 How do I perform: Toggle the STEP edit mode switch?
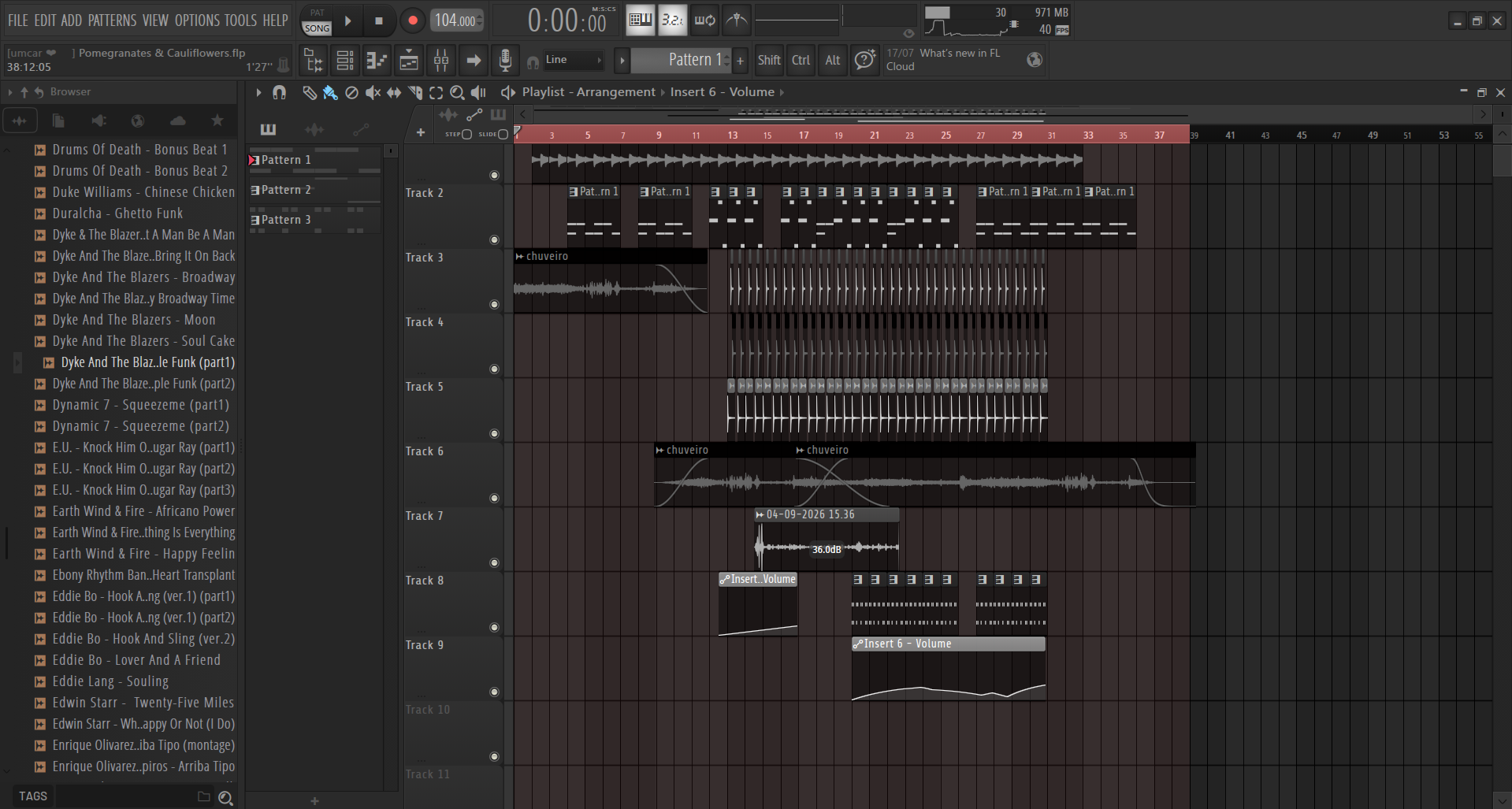[x=466, y=134]
